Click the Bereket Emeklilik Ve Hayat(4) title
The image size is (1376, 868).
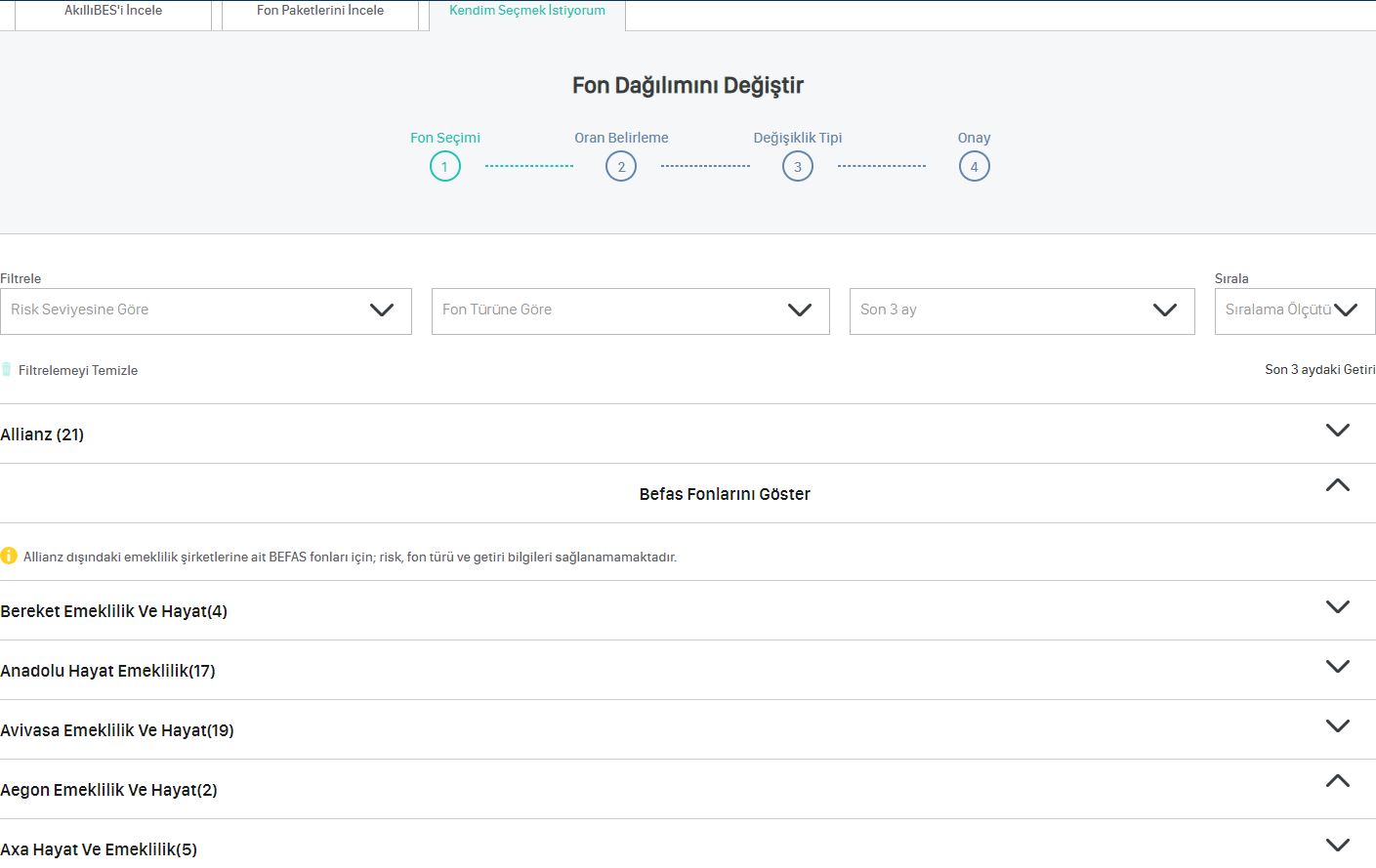pos(113,611)
